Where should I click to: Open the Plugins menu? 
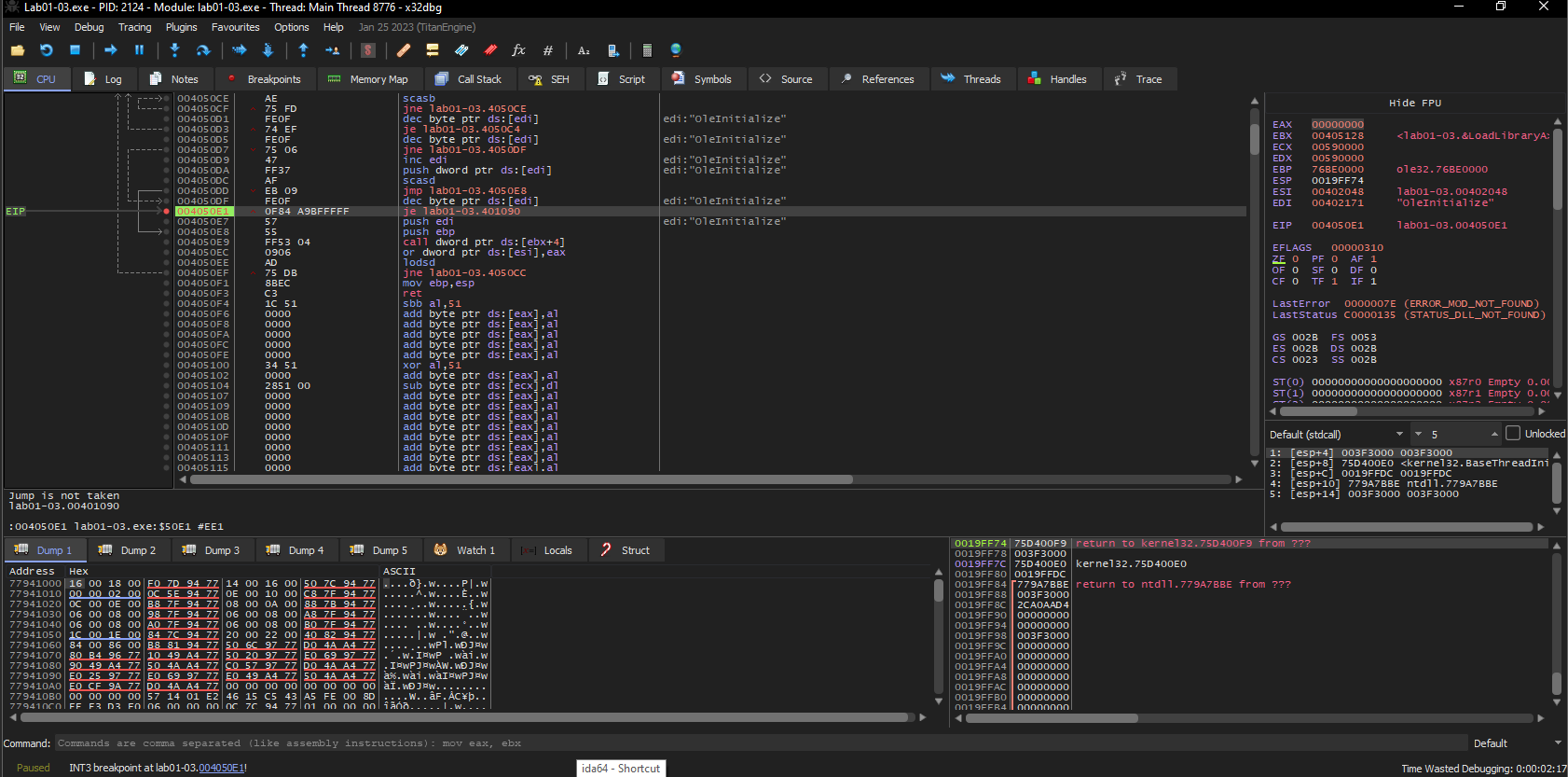182,27
